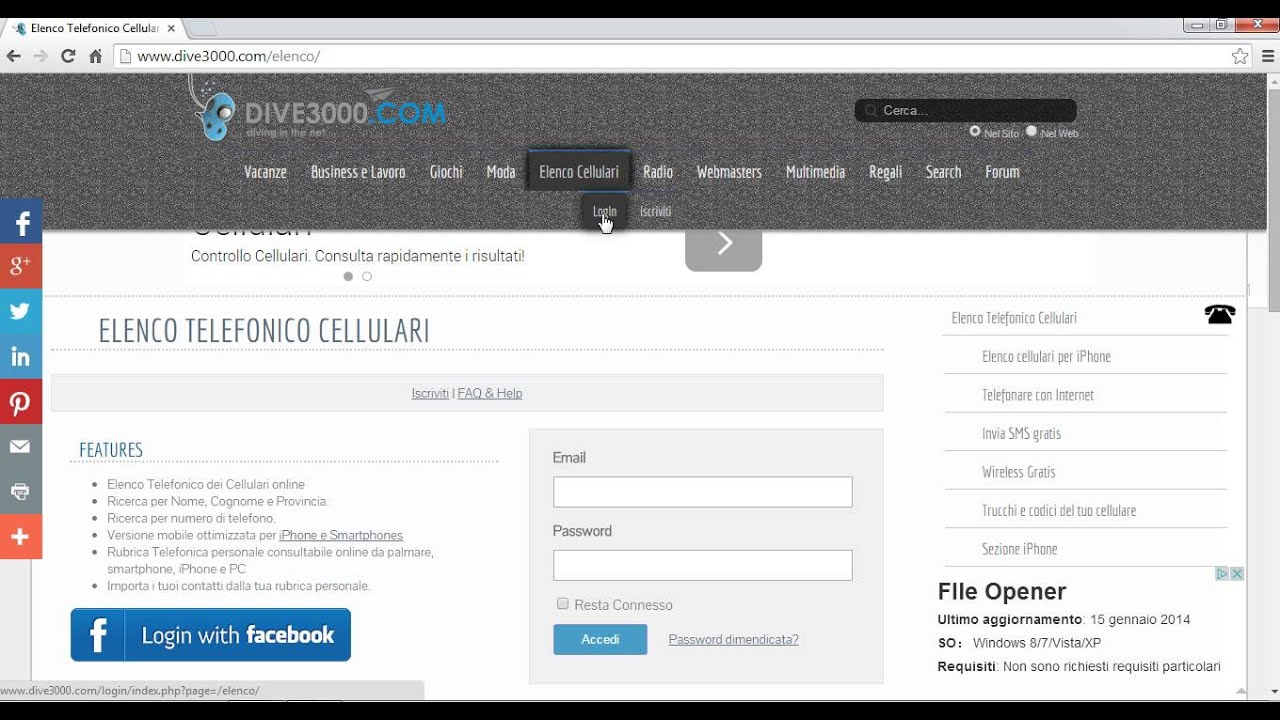Close the ad with X icon

point(1237,574)
